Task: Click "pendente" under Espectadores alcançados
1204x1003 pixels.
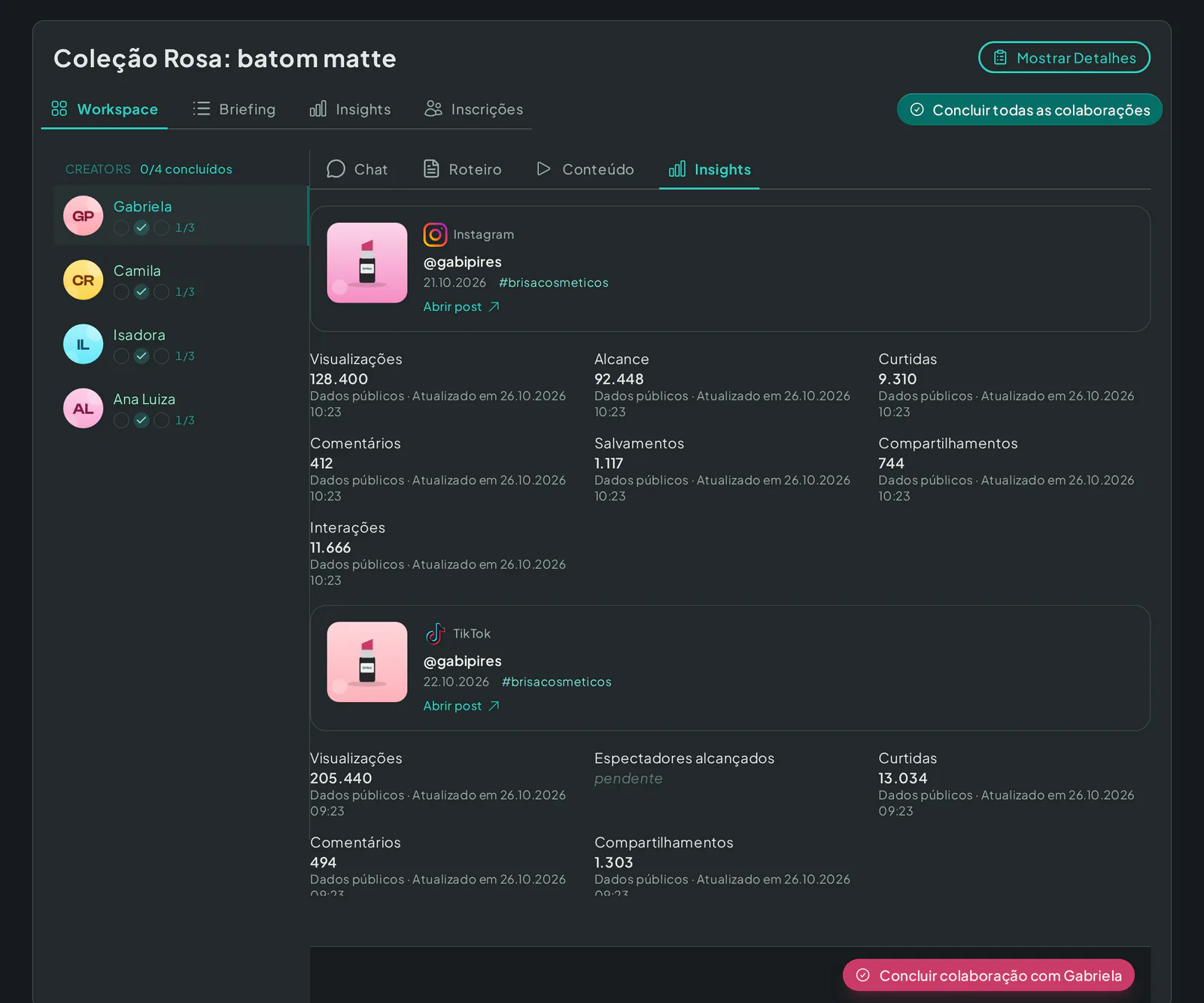Action: point(628,779)
